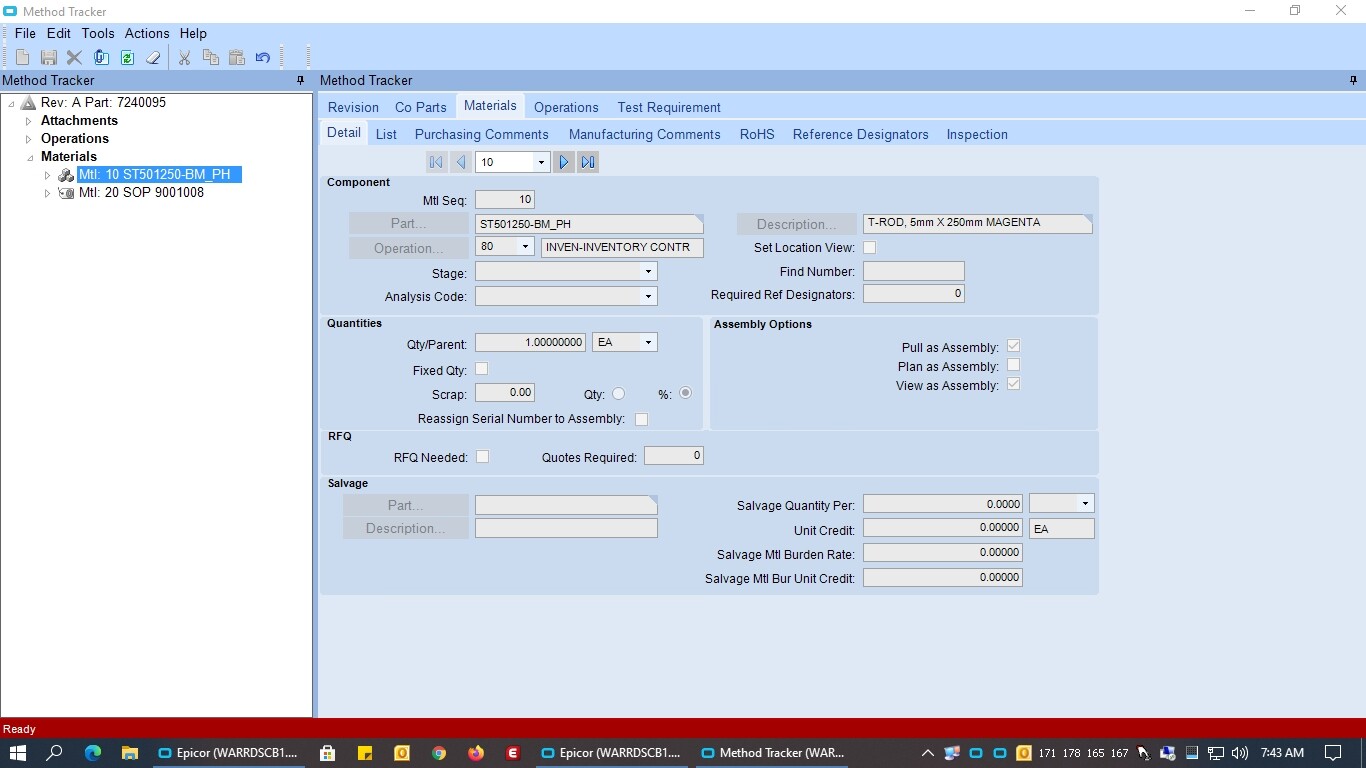1366x768 pixels.
Task: Click the Salvage Part... button
Action: point(406,505)
